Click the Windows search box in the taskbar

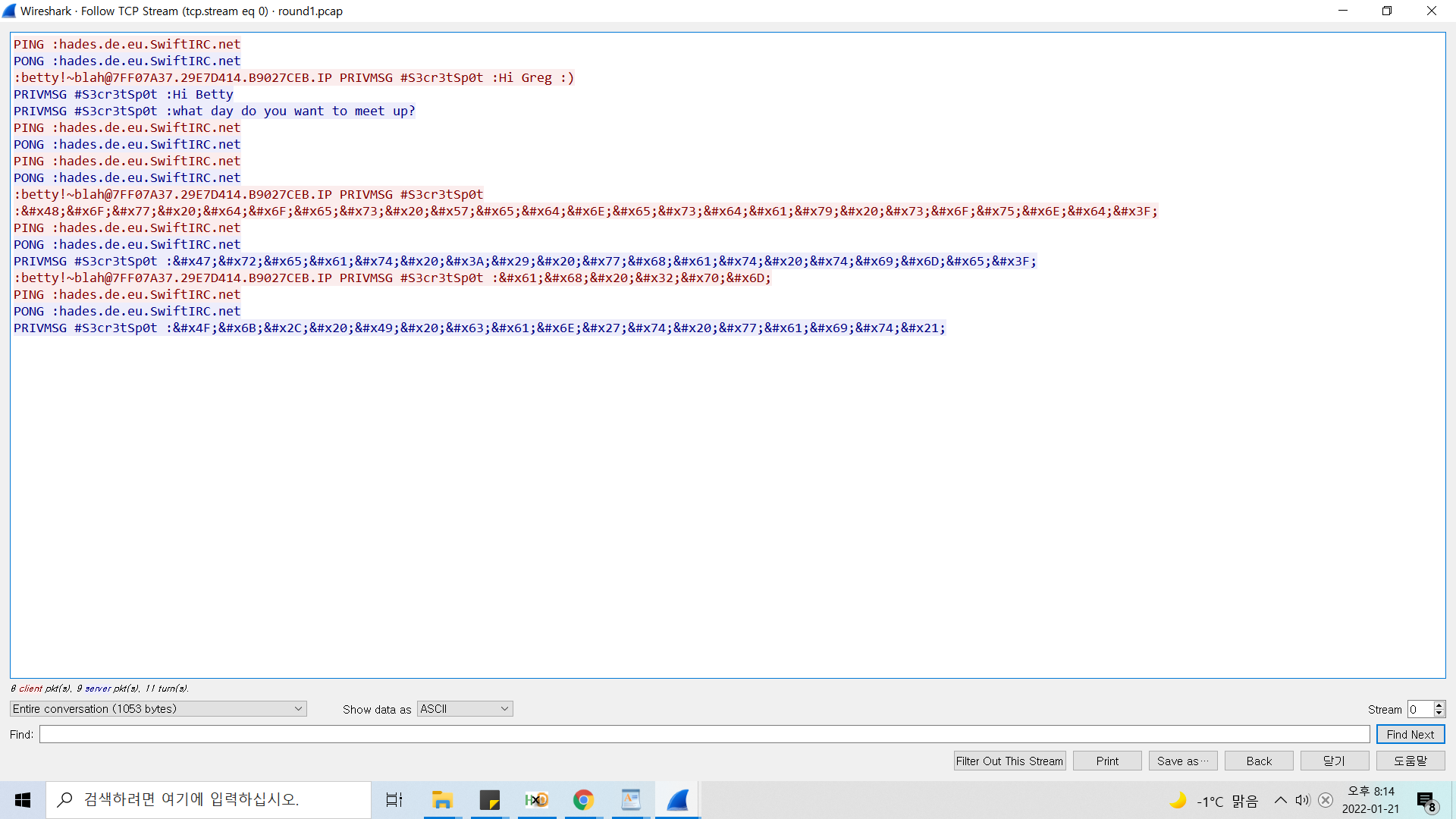point(209,799)
